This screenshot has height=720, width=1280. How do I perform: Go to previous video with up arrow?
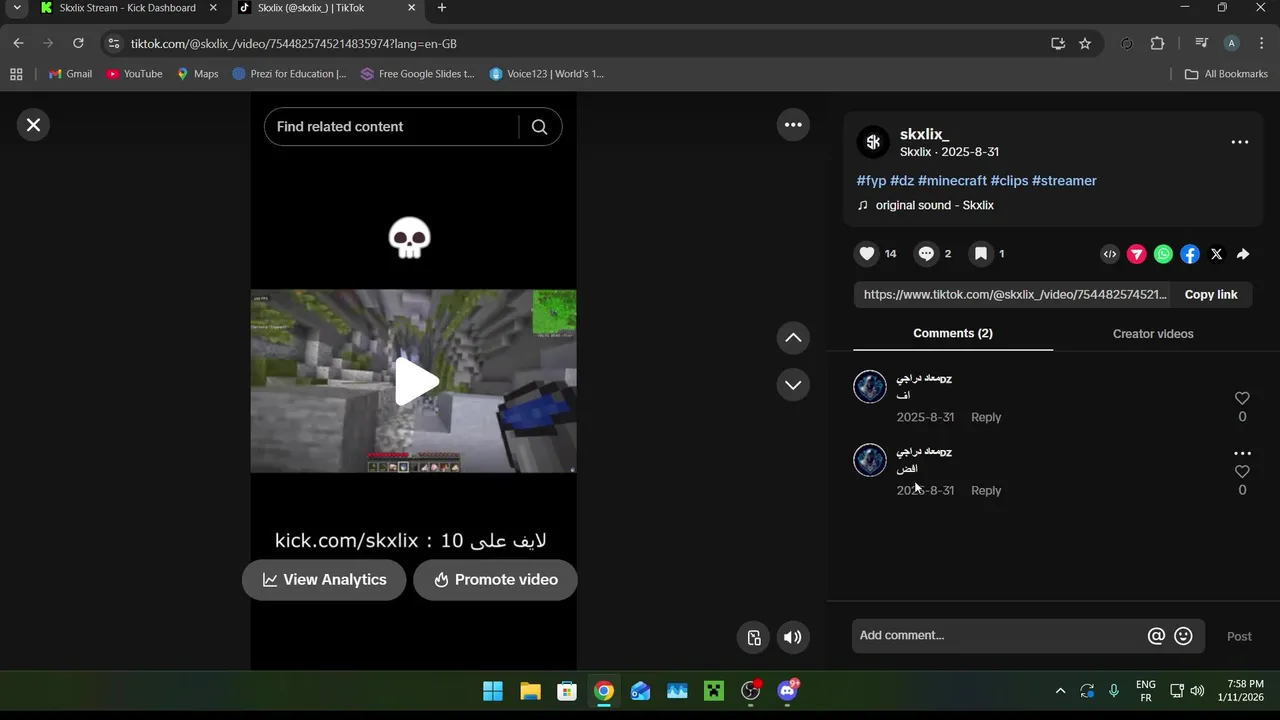(793, 338)
